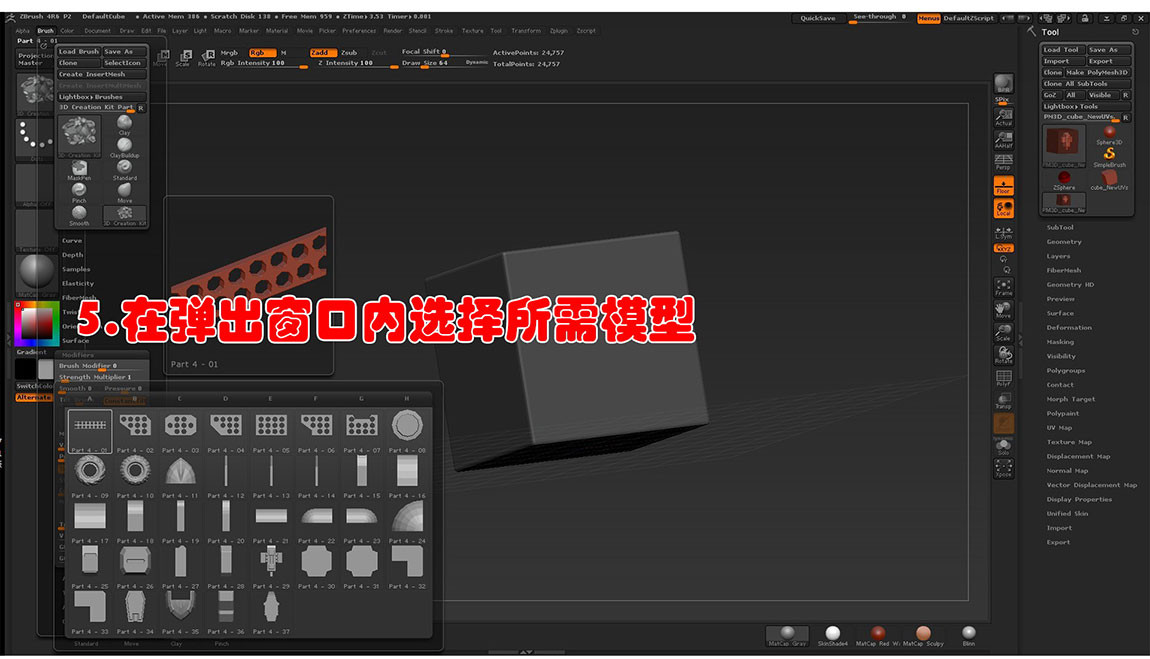
Task: Select the Pinch brush icon
Action: pos(79,194)
